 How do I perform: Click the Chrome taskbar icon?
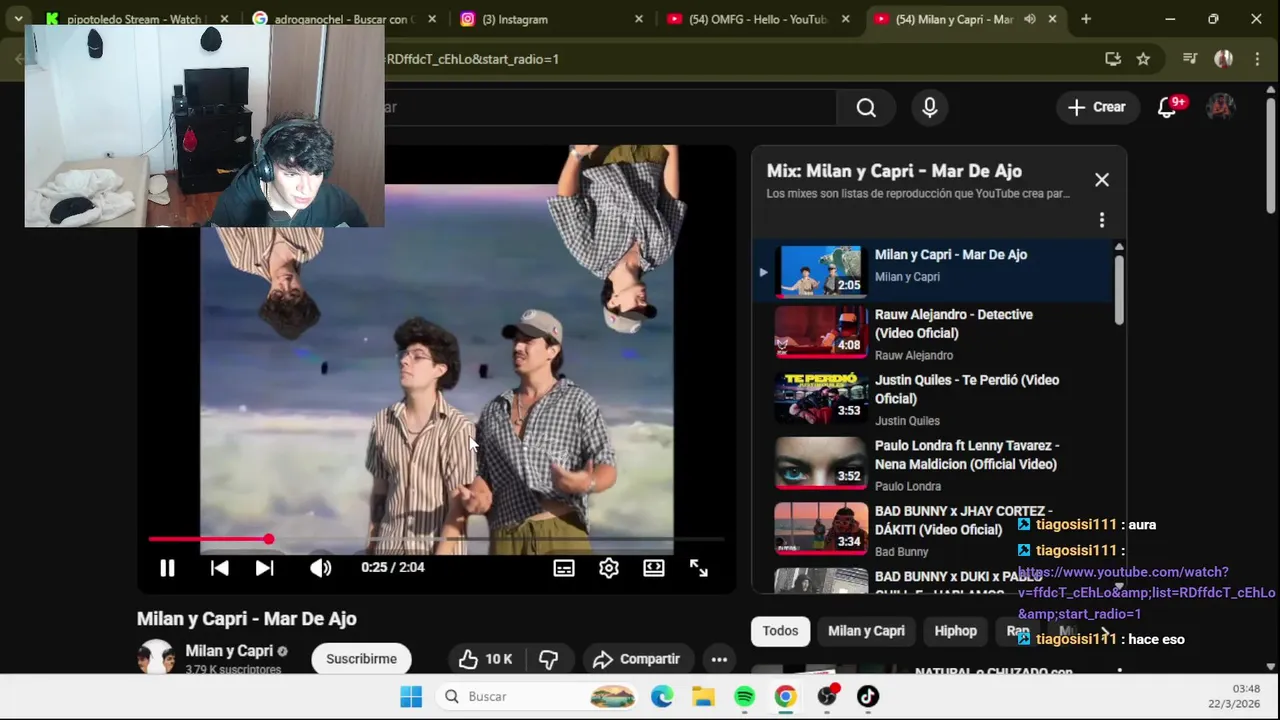click(x=786, y=697)
